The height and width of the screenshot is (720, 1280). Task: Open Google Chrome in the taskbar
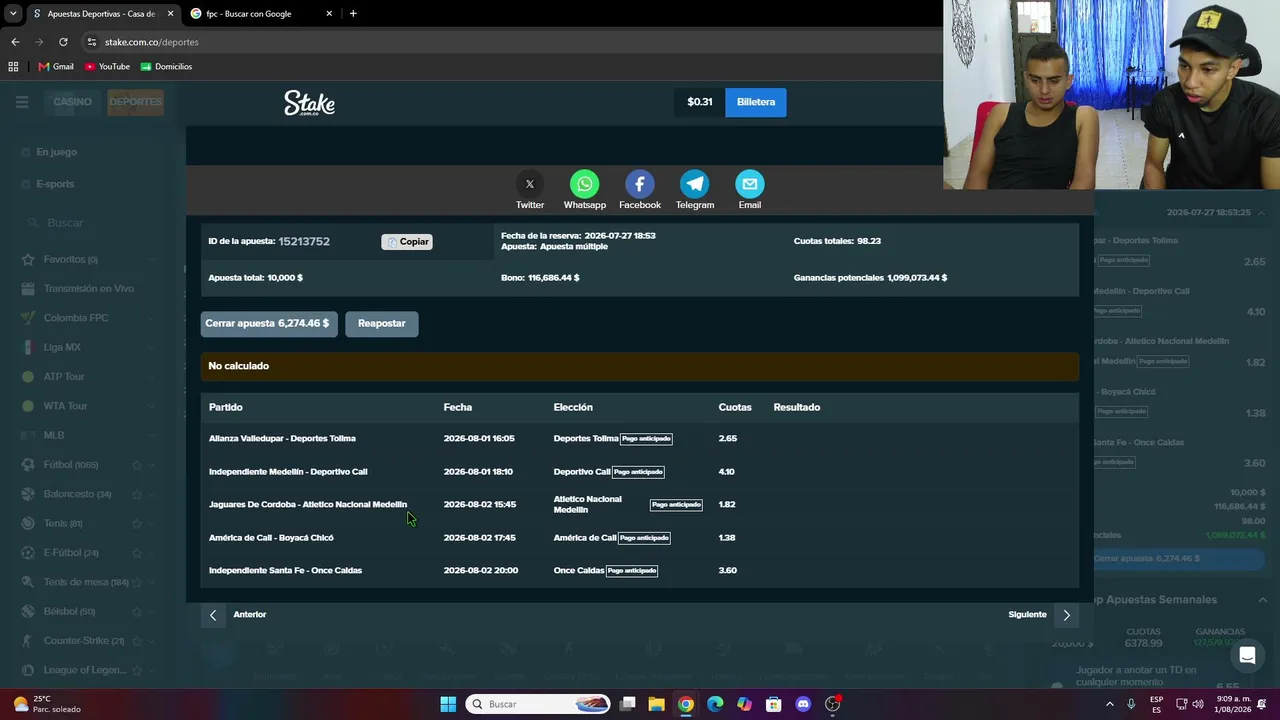tap(685, 704)
